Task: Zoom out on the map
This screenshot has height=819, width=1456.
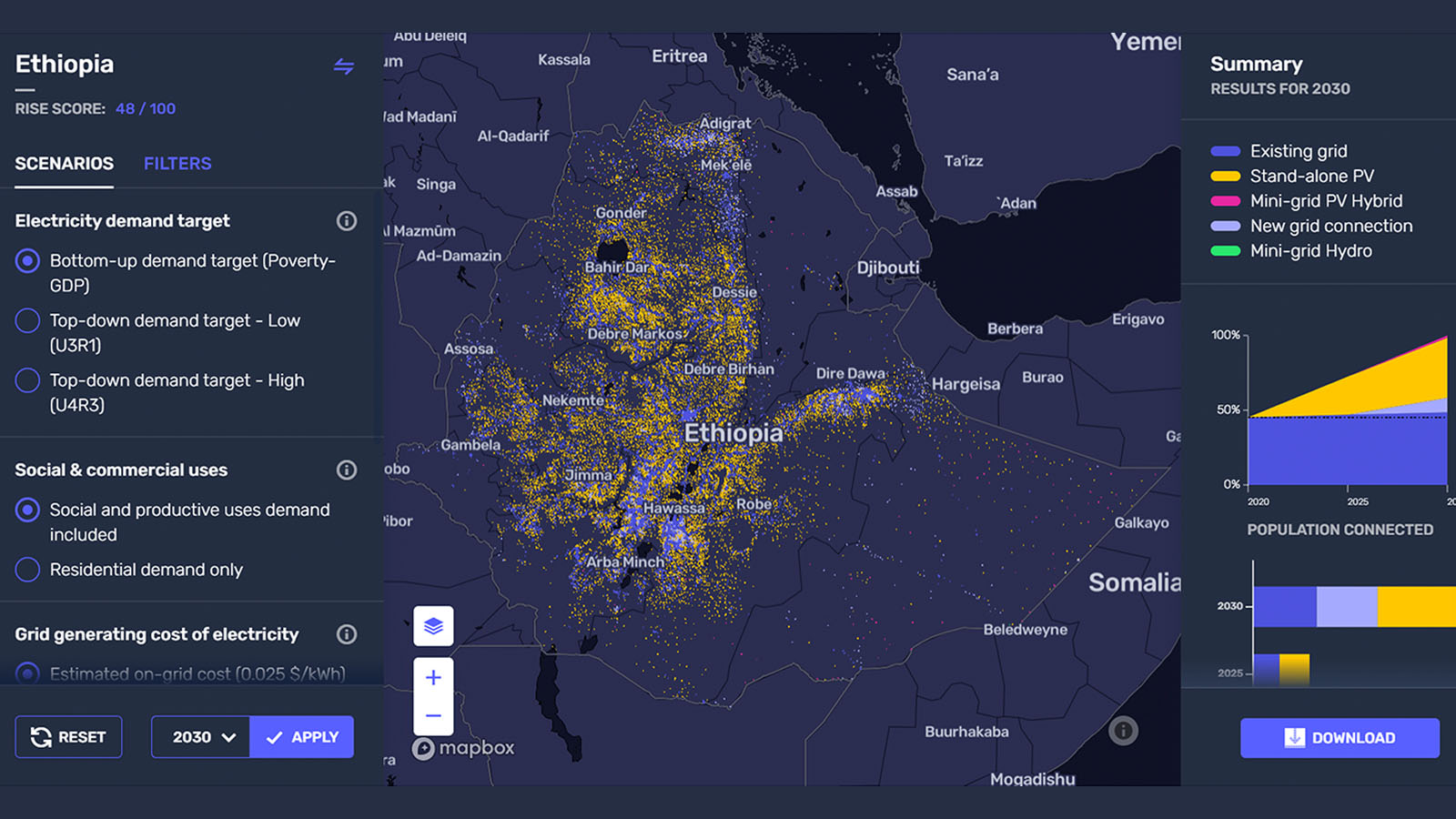Action: 433,716
